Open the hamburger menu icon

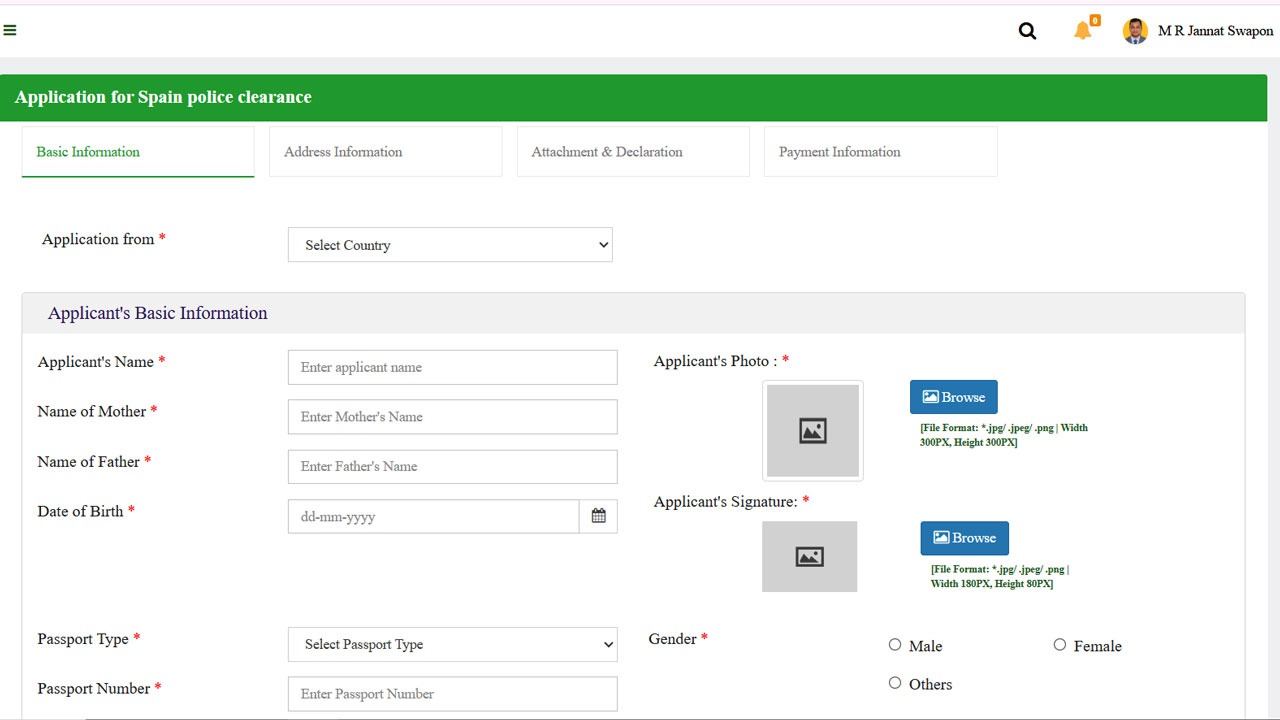coord(10,31)
